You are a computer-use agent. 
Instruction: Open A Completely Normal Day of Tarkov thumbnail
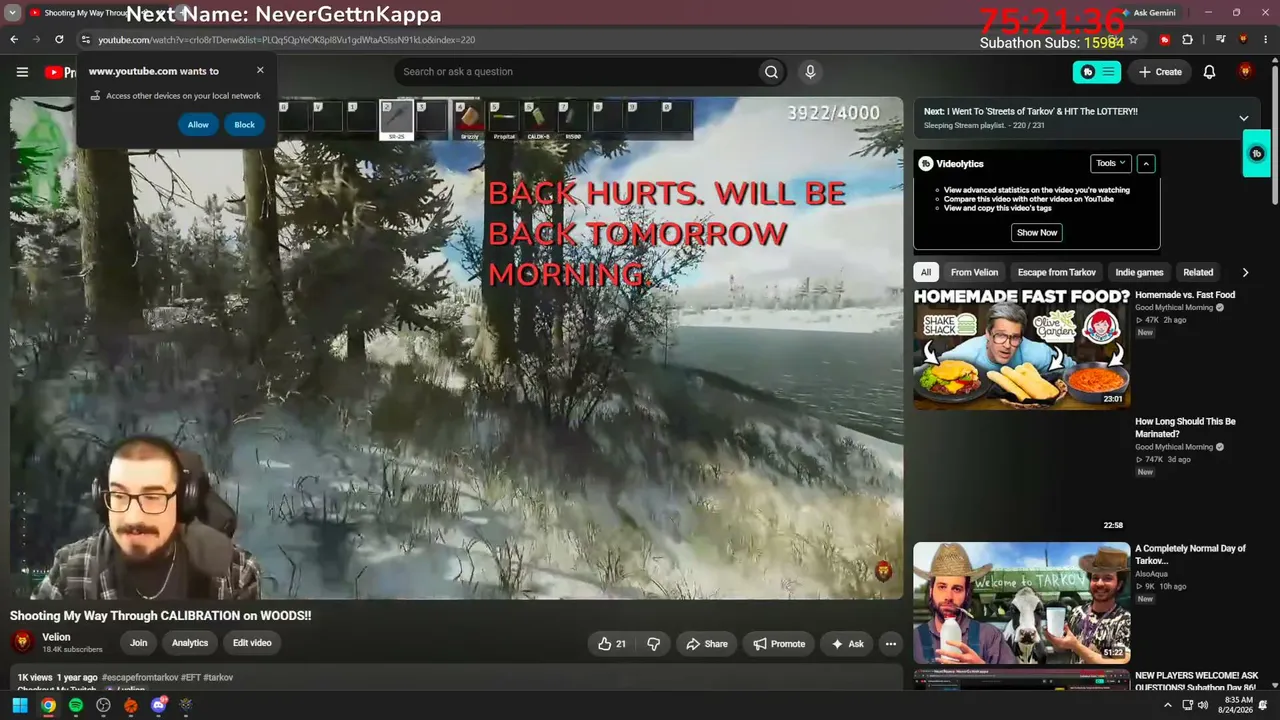[1021, 603]
